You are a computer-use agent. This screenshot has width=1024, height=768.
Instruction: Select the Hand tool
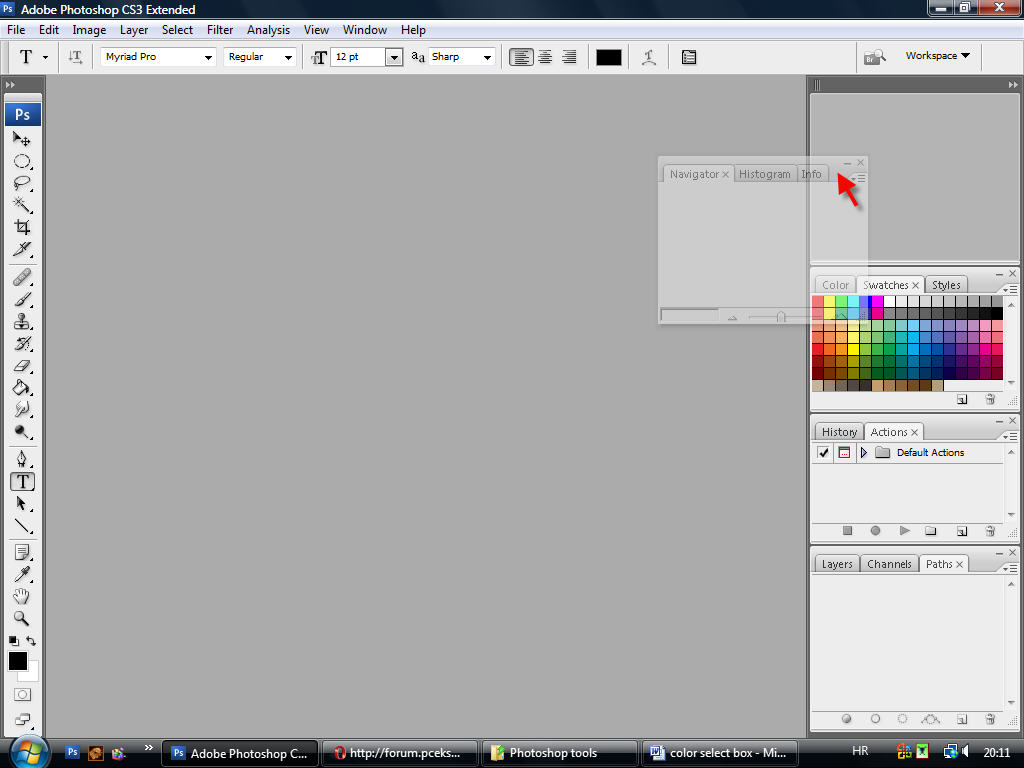click(22, 596)
